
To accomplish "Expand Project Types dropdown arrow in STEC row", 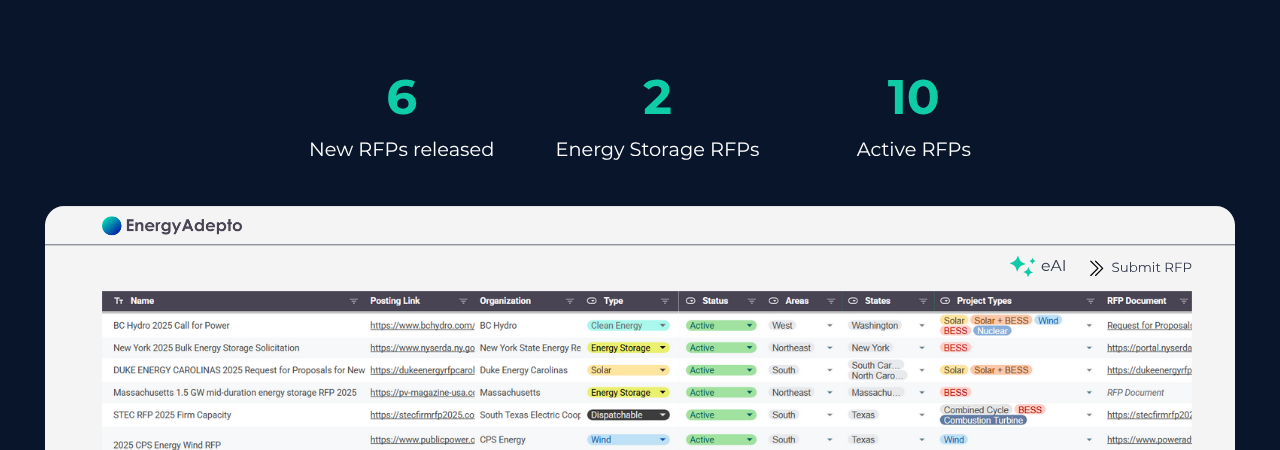I will 1089,415.
